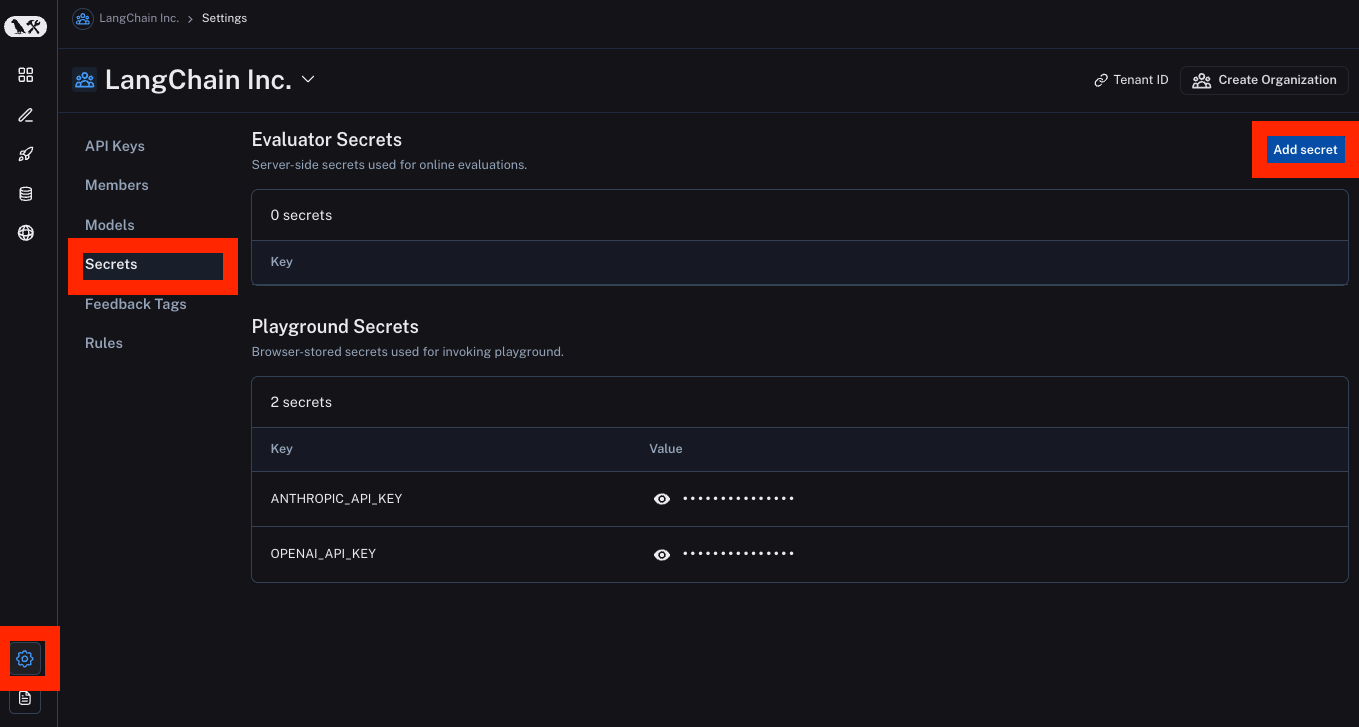Reveal the ANTHROPIC_API_KEY value with eye icon
This screenshot has width=1359, height=727.
pyautogui.click(x=661, y=498)
